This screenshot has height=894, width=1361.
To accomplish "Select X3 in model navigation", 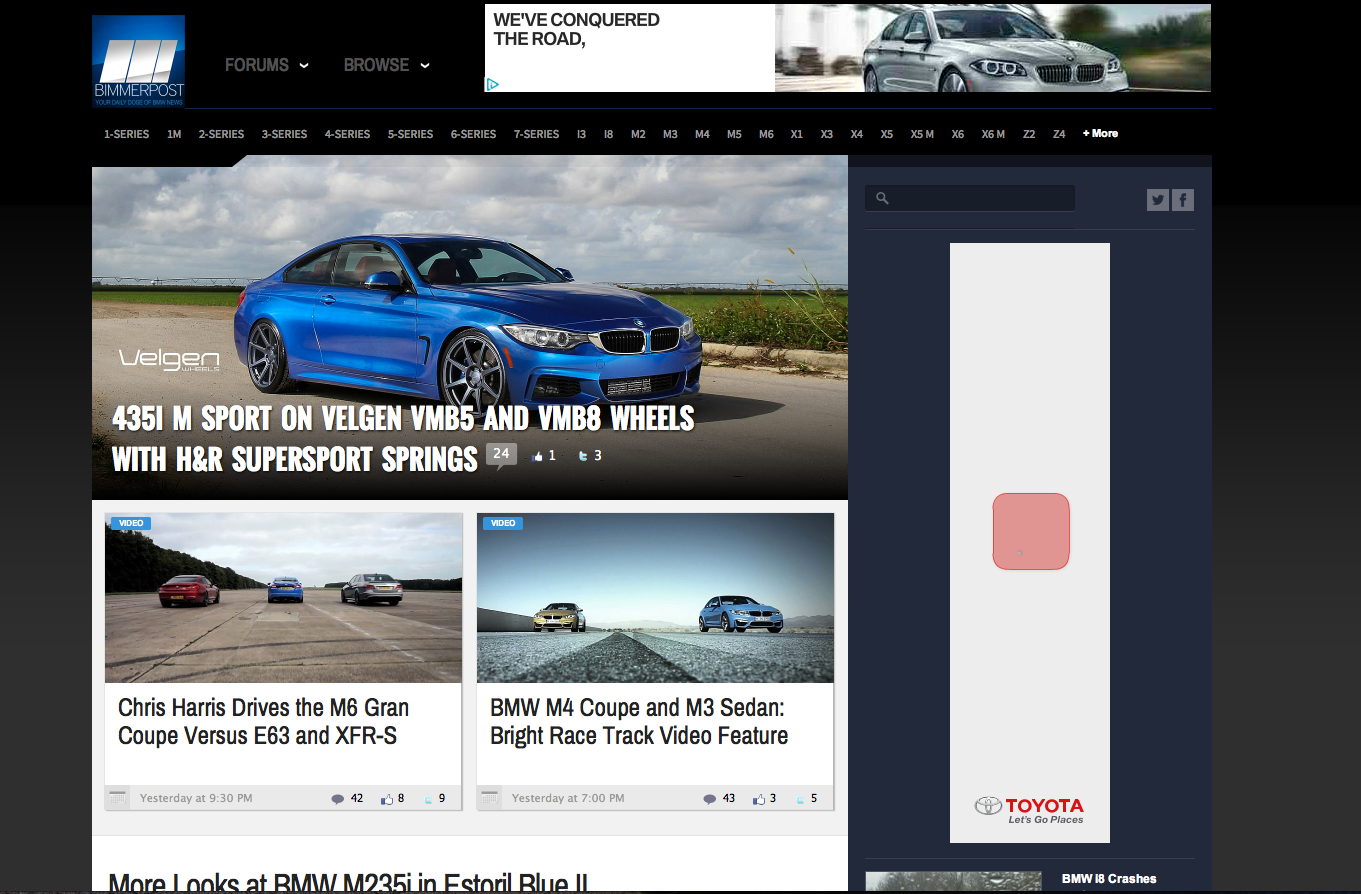I will (826, 134).
